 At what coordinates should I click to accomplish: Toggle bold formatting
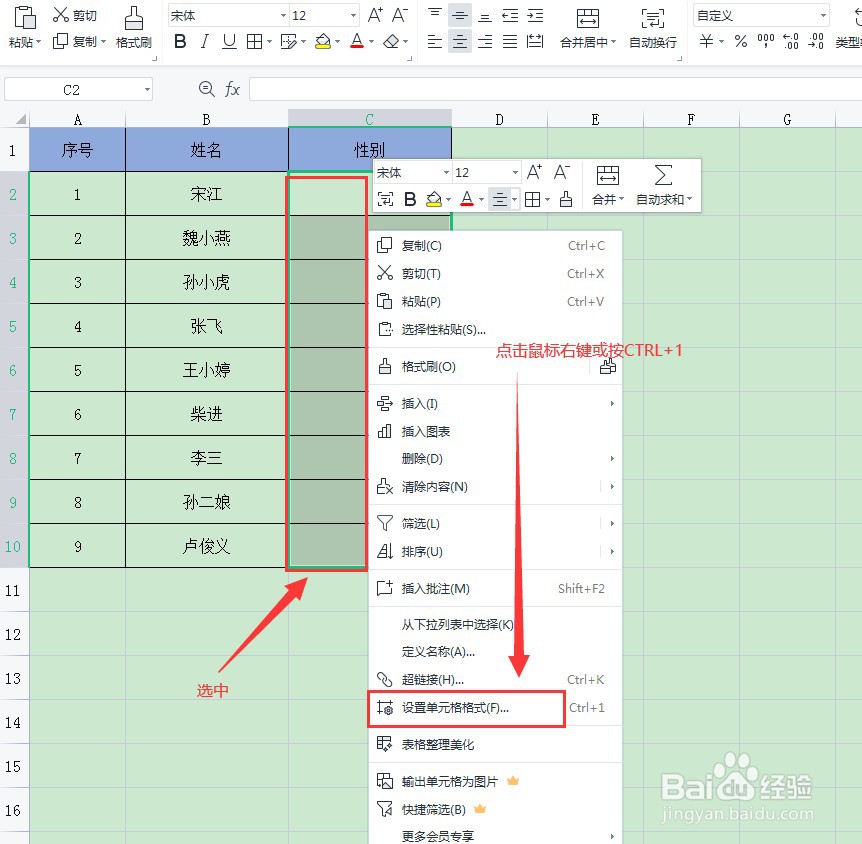point(180,41)
